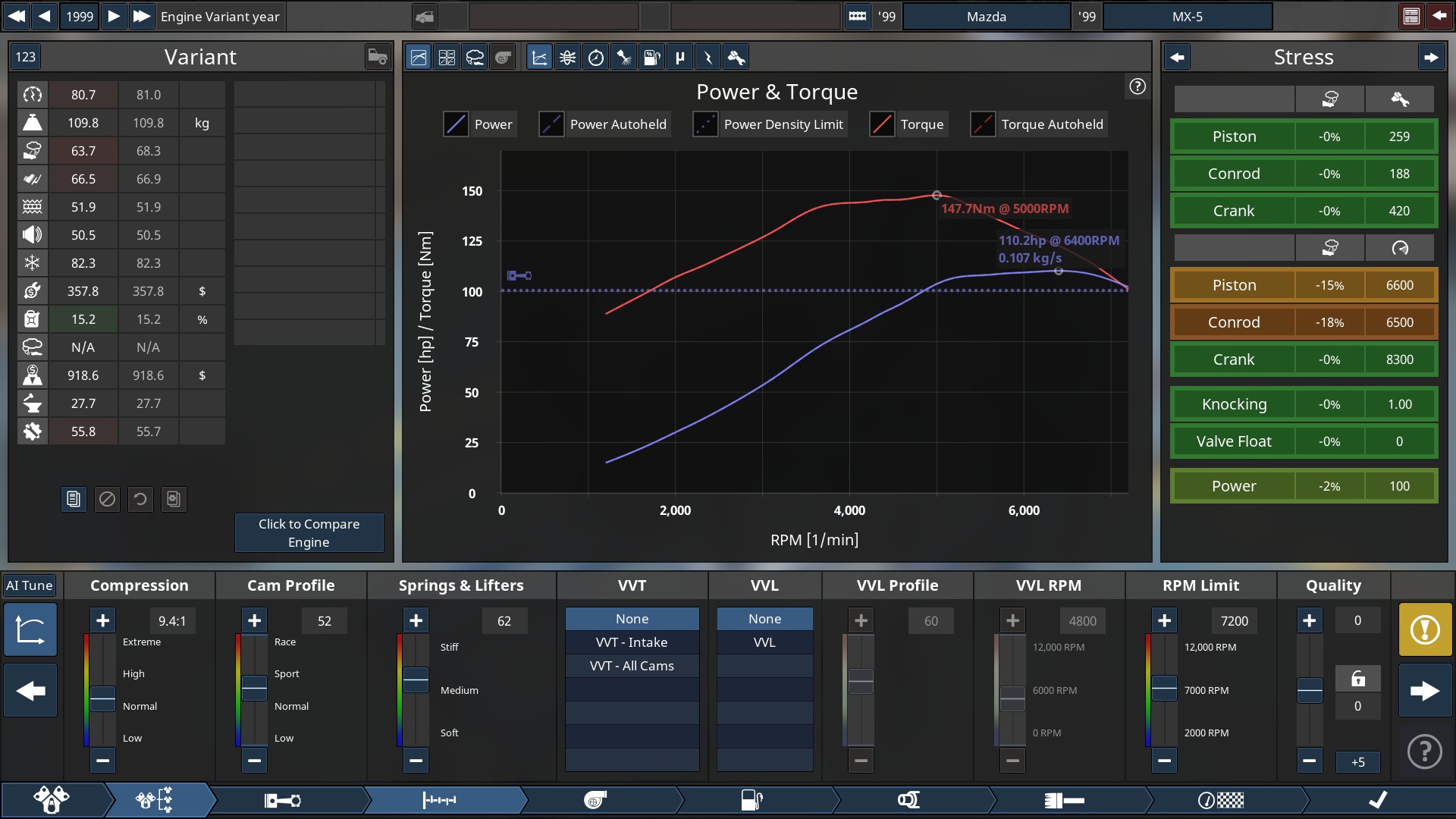1456x819 pixels.
Task: Go to next Stress panel page
Action: coord(1430,57)
